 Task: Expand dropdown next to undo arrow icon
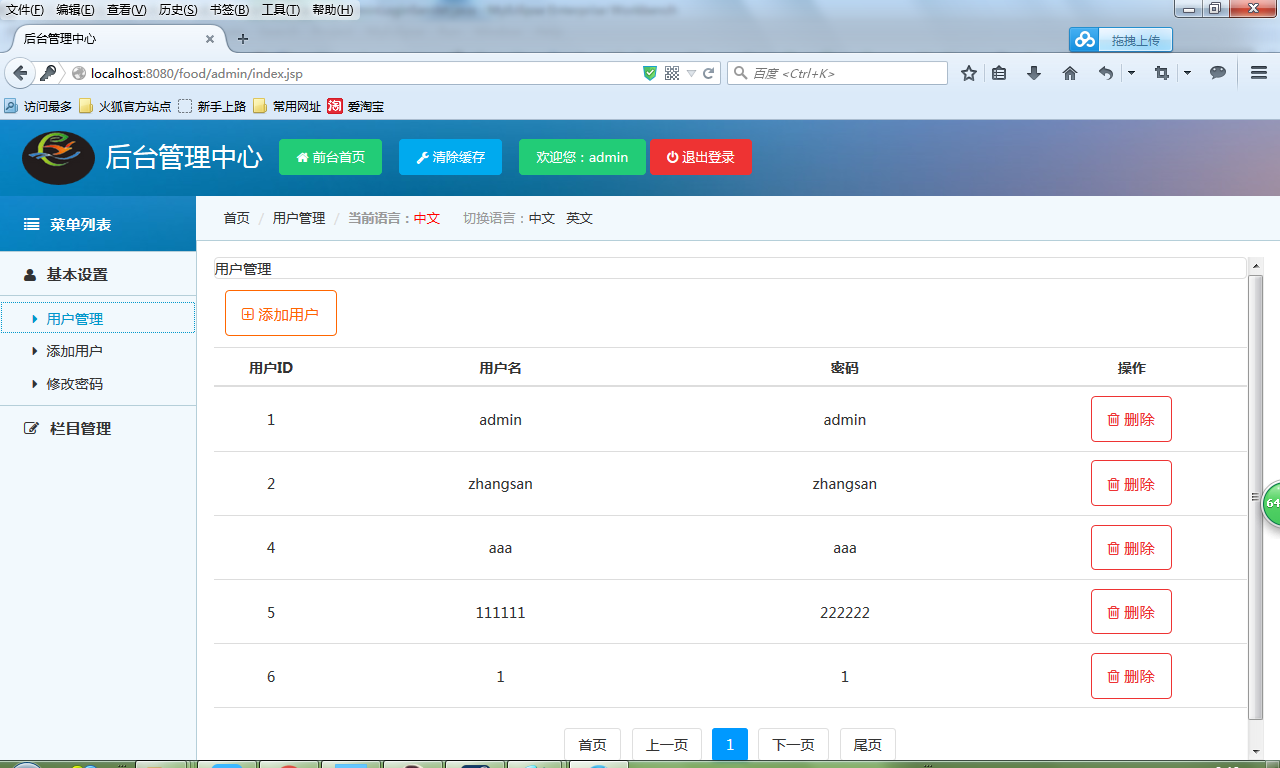coord(1131,73)
